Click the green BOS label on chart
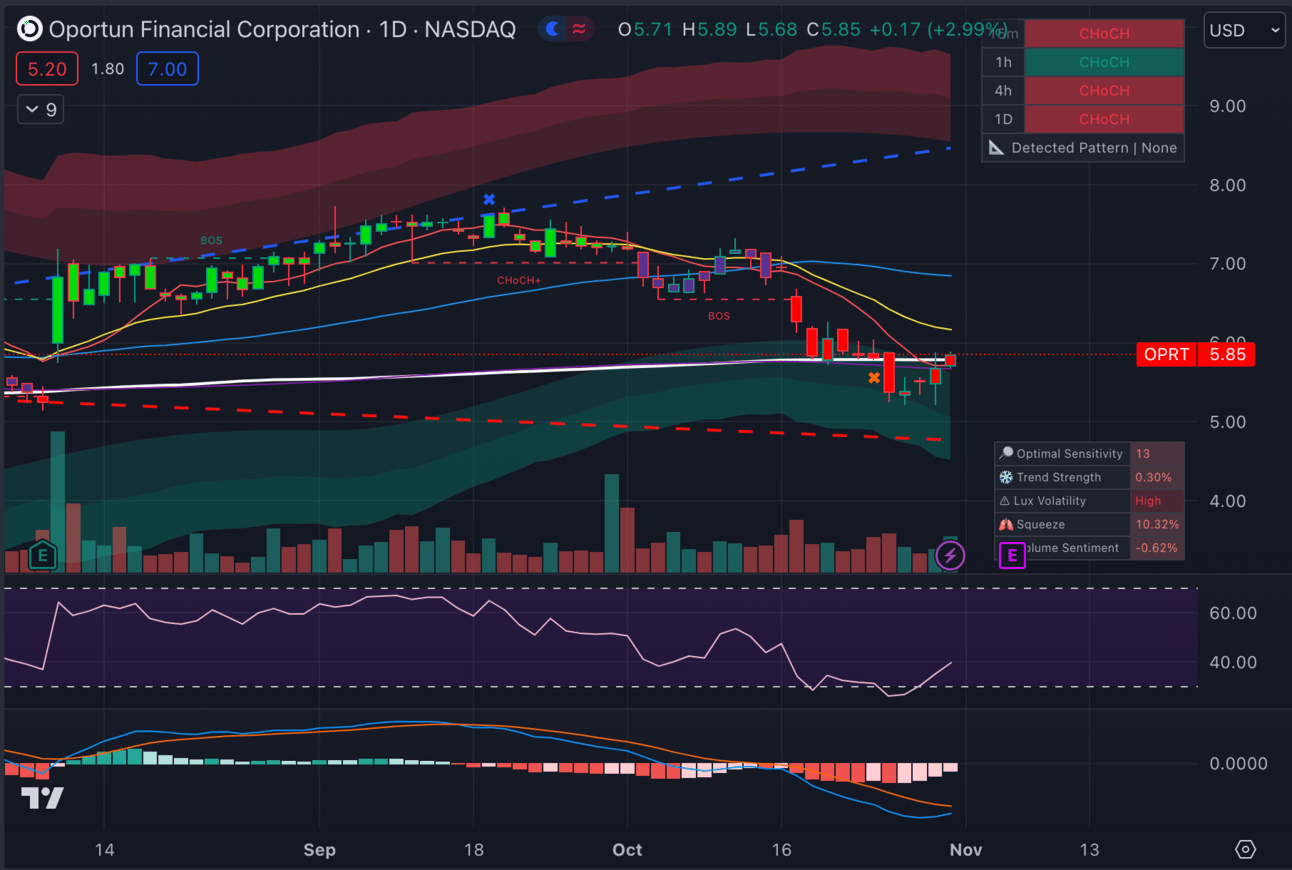The height and width of the screenshot is (870, 1292). coord(211,241)
